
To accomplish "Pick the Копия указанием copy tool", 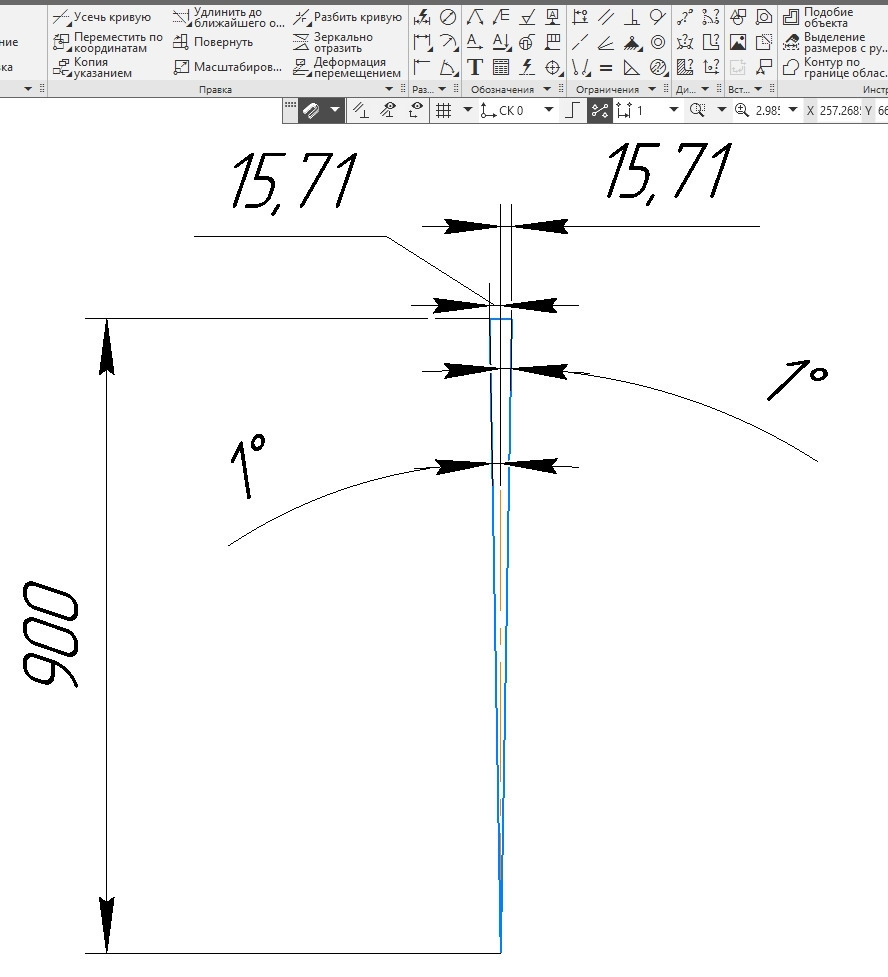I will [x=92, y=67].
